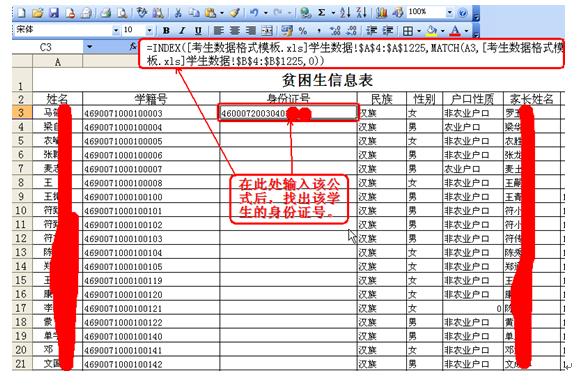Open the zoom percentage dropdown showing 100%
Image resolution: width=582 pixels, height=385 pixels.
tap(449, 13)
